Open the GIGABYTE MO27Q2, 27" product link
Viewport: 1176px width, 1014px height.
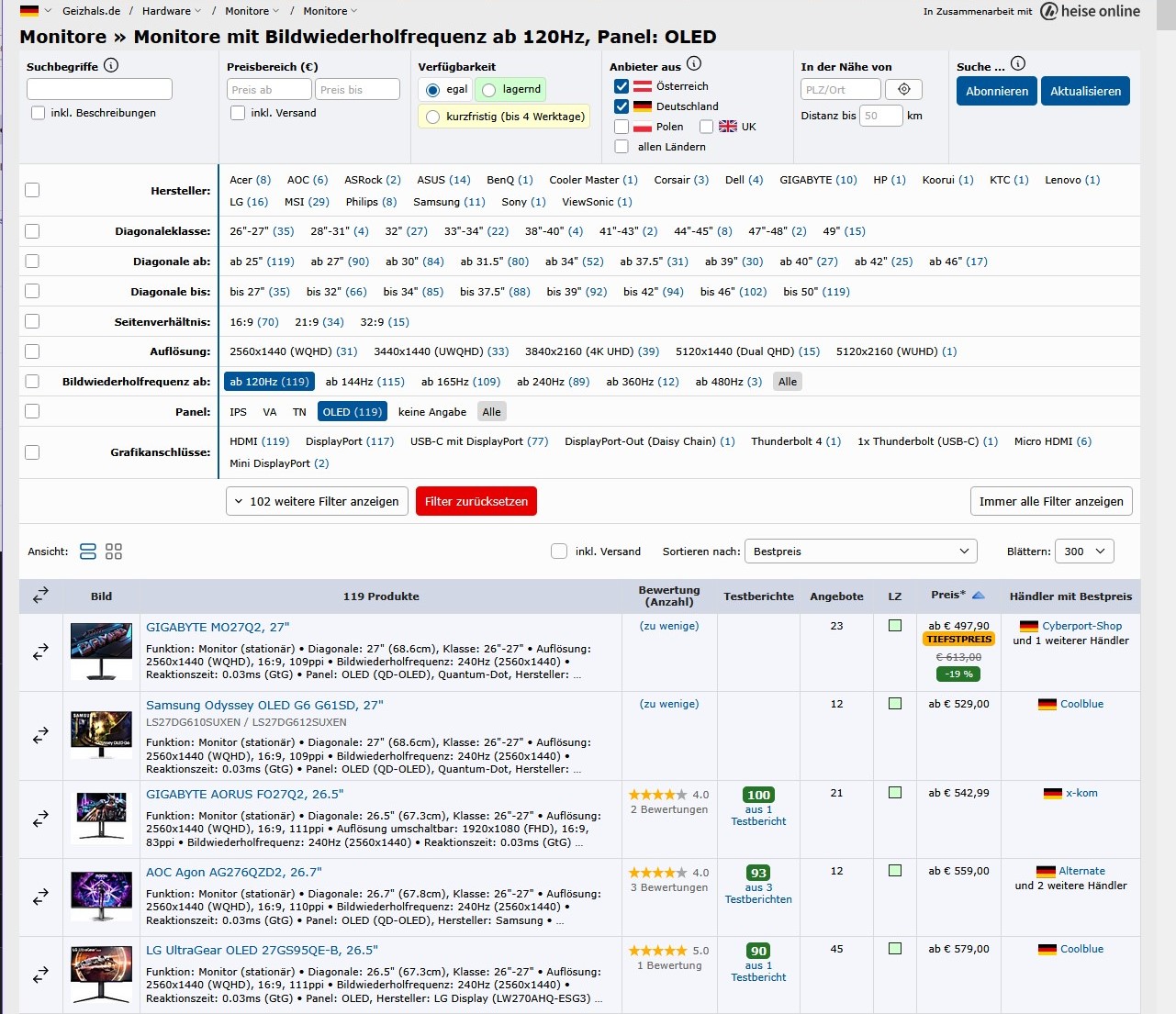218,628
